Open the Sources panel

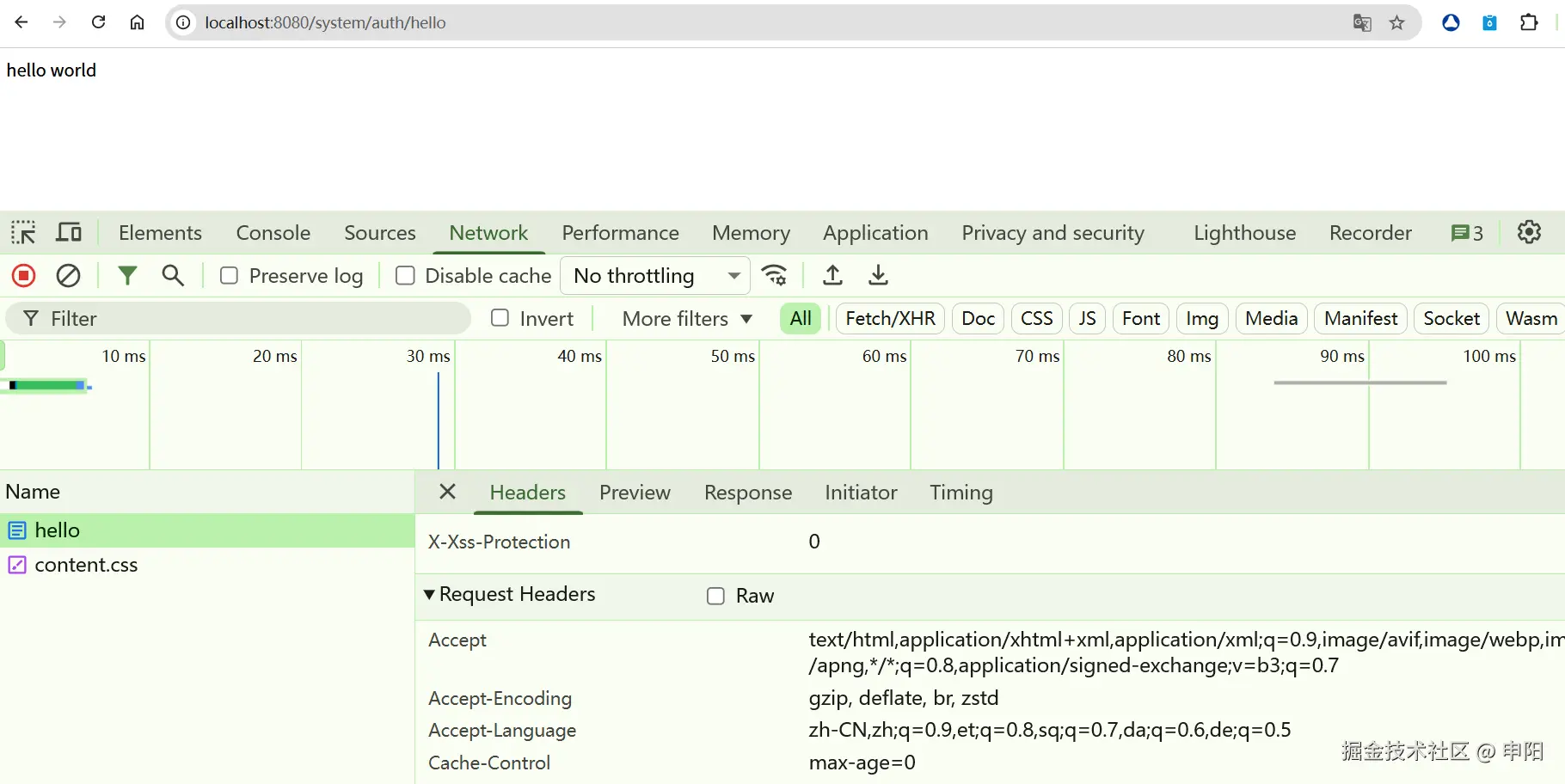pyautogui.click(x=380, y=233)
